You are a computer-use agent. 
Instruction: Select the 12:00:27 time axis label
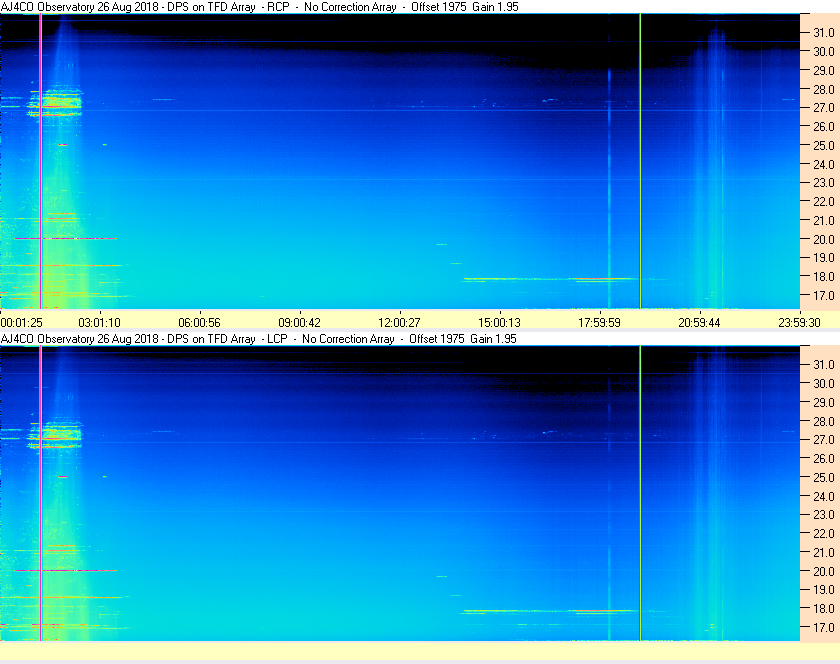click(400, 323)
